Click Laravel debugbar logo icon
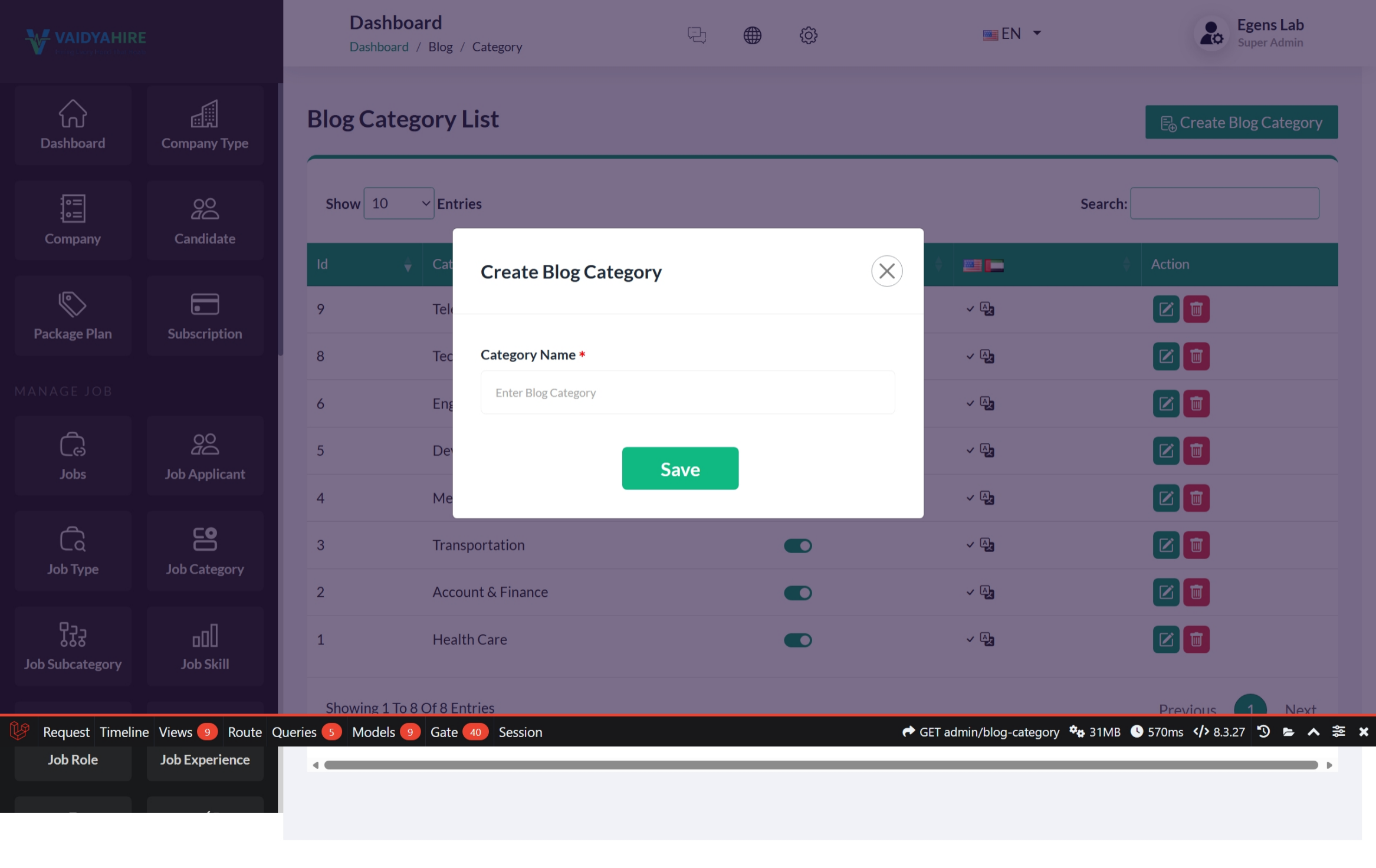Screen dimensions: 1376x868 19,731
